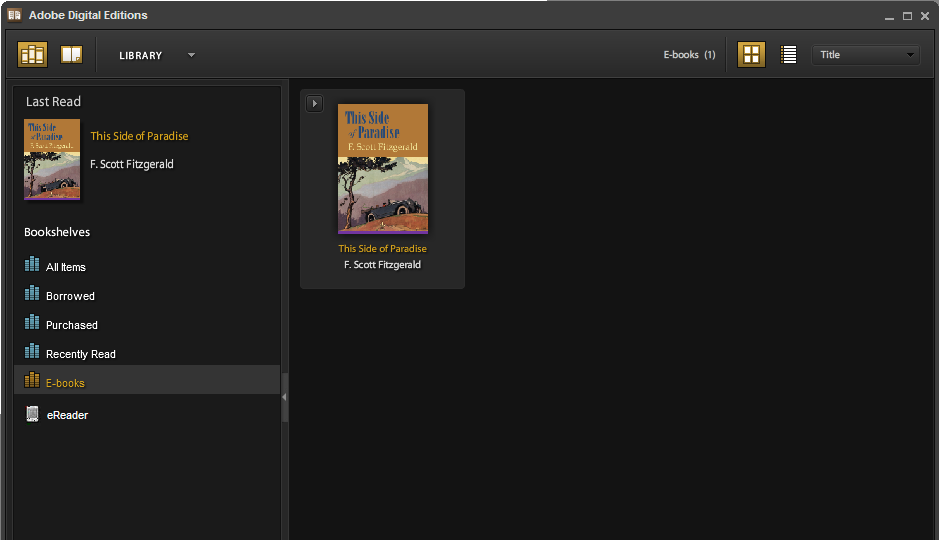The image size is (939, 540).
Task: Select thumbnail grid view
Action: click(x=751, y=54)
